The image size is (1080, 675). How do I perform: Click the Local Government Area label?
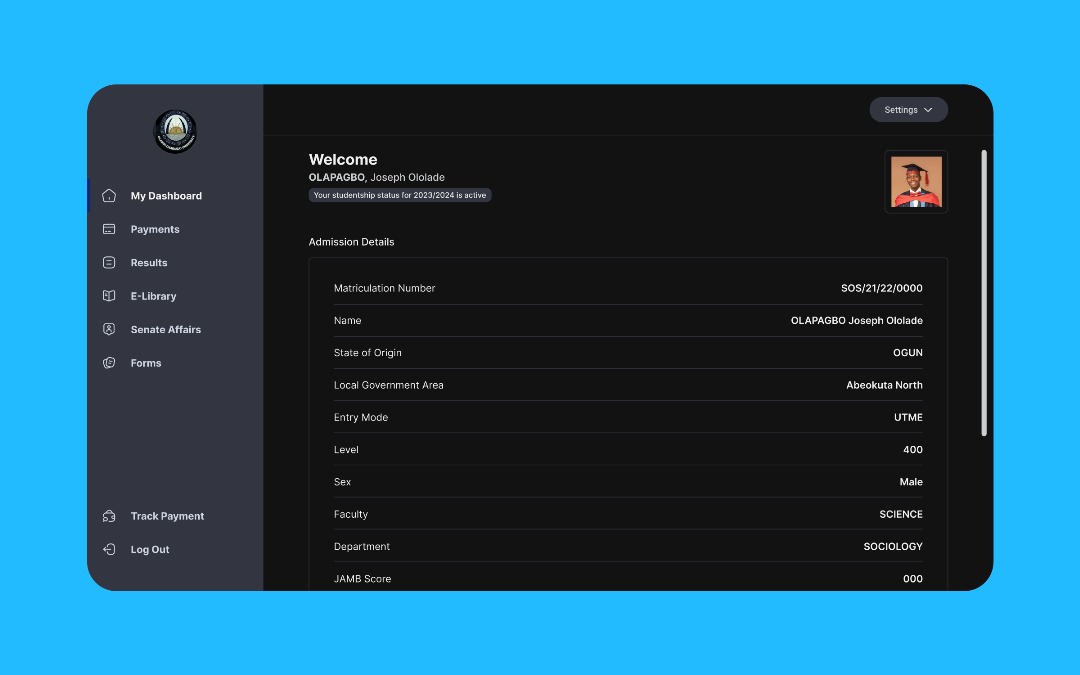click(388, 385)
